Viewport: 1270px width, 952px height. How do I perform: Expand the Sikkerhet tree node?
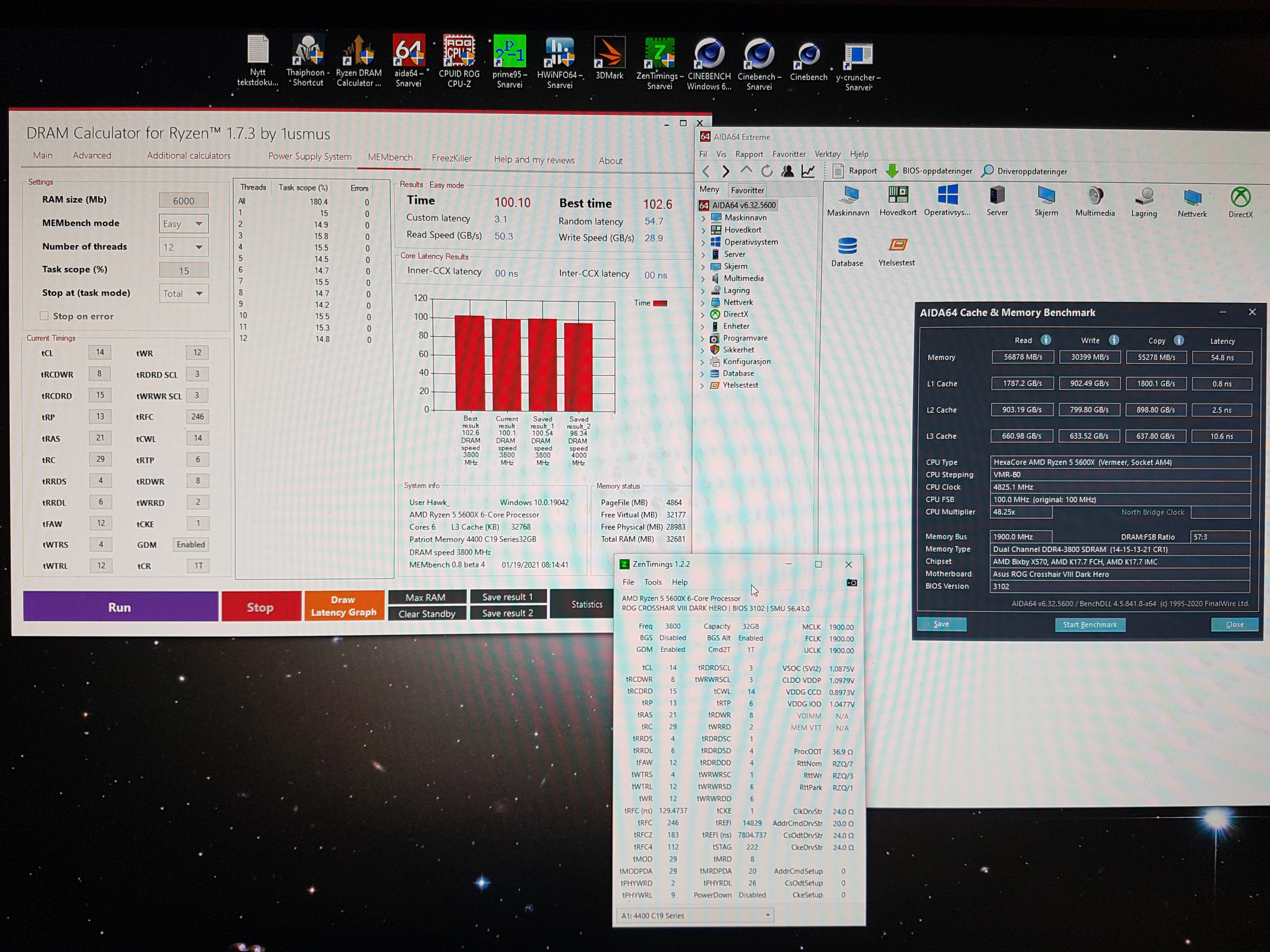click(x=703, y=350)
